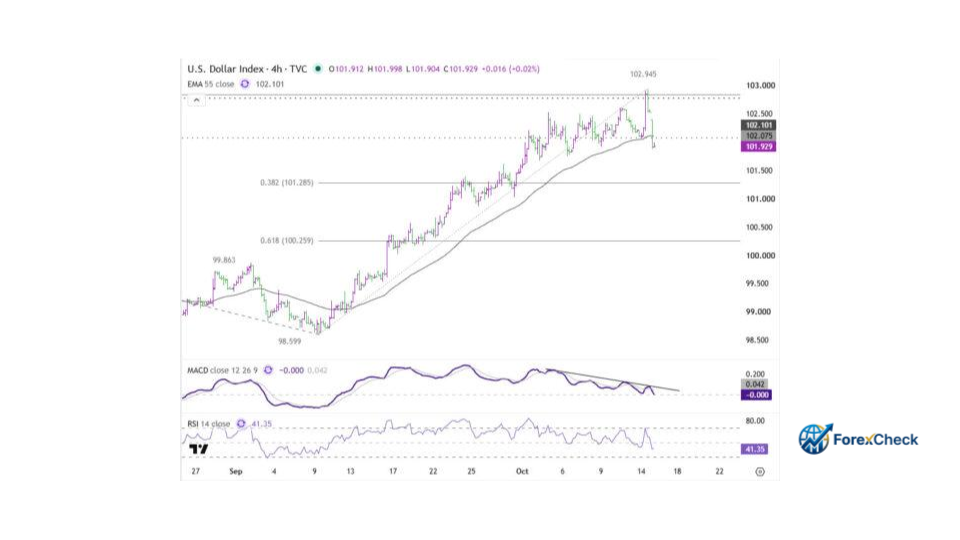The height and width of the screenshot is (540, 960).
Task: Click the 102.075 price tag on axis
Action: tap(759, 136)
